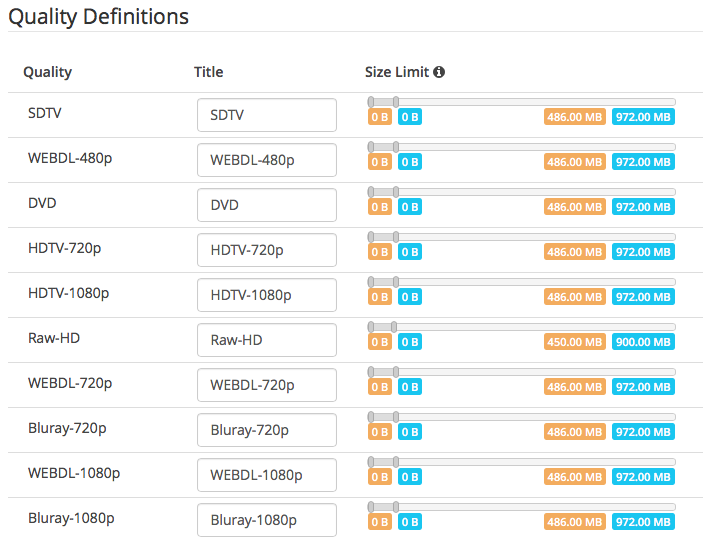Click the DVD size limit slider track
Image resolution: width=703 pixels, height=553 pixels.
pyautogui.click(x=530, y=192)
